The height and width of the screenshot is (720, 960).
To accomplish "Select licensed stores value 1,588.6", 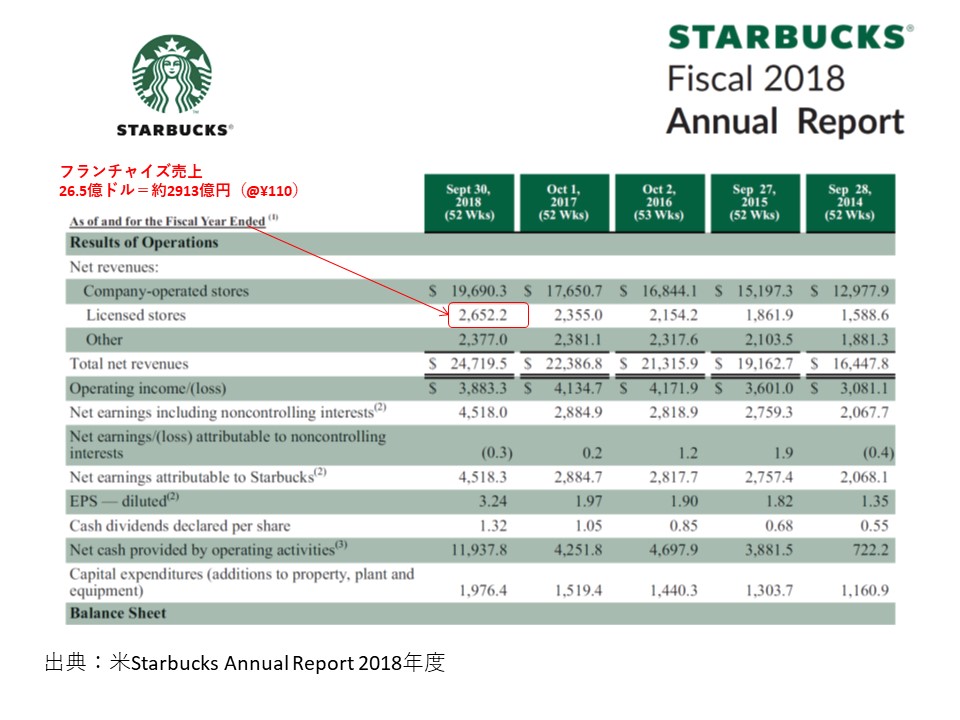I will [864, 315].
